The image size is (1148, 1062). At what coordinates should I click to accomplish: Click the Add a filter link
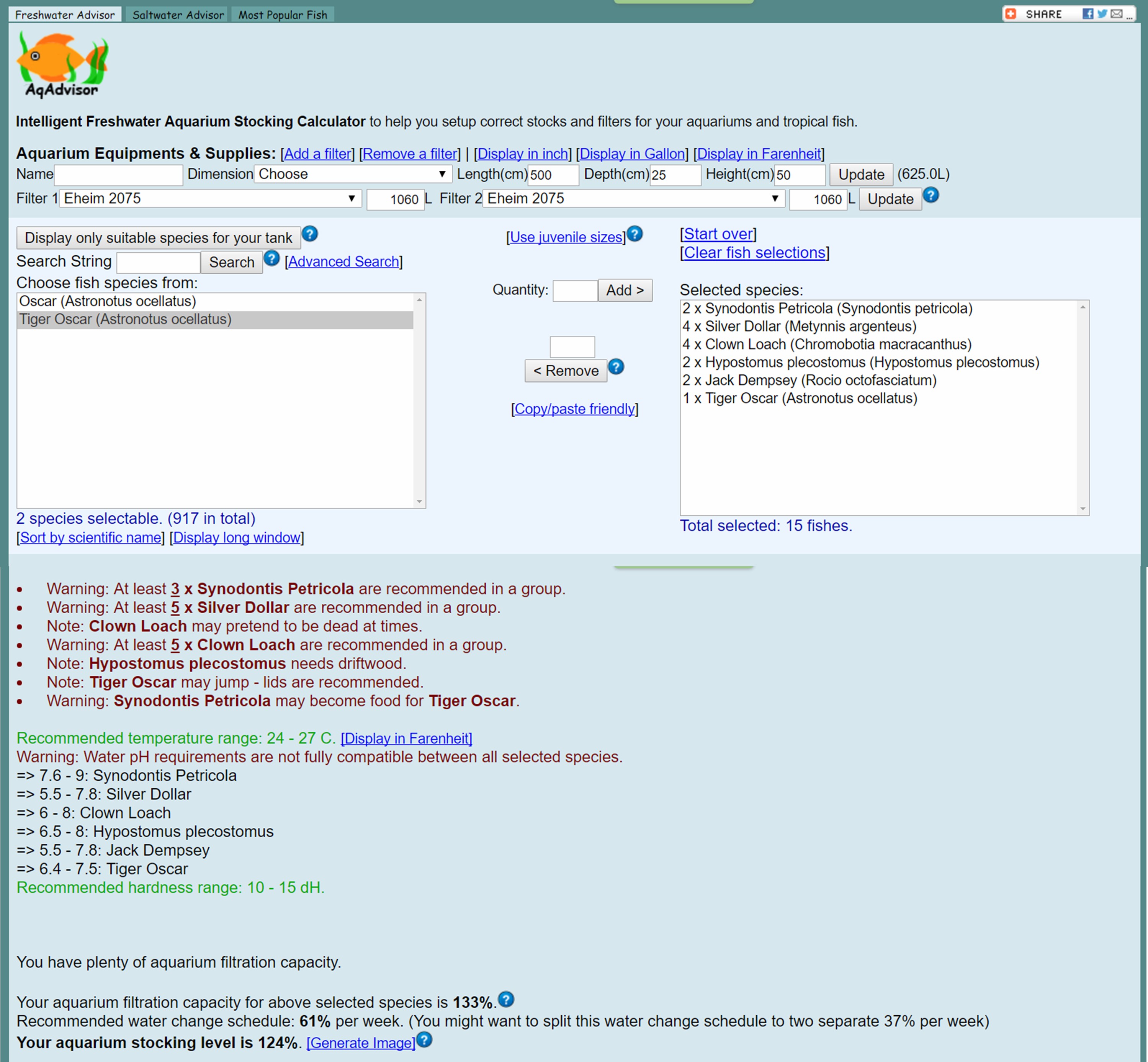[317, 154]
